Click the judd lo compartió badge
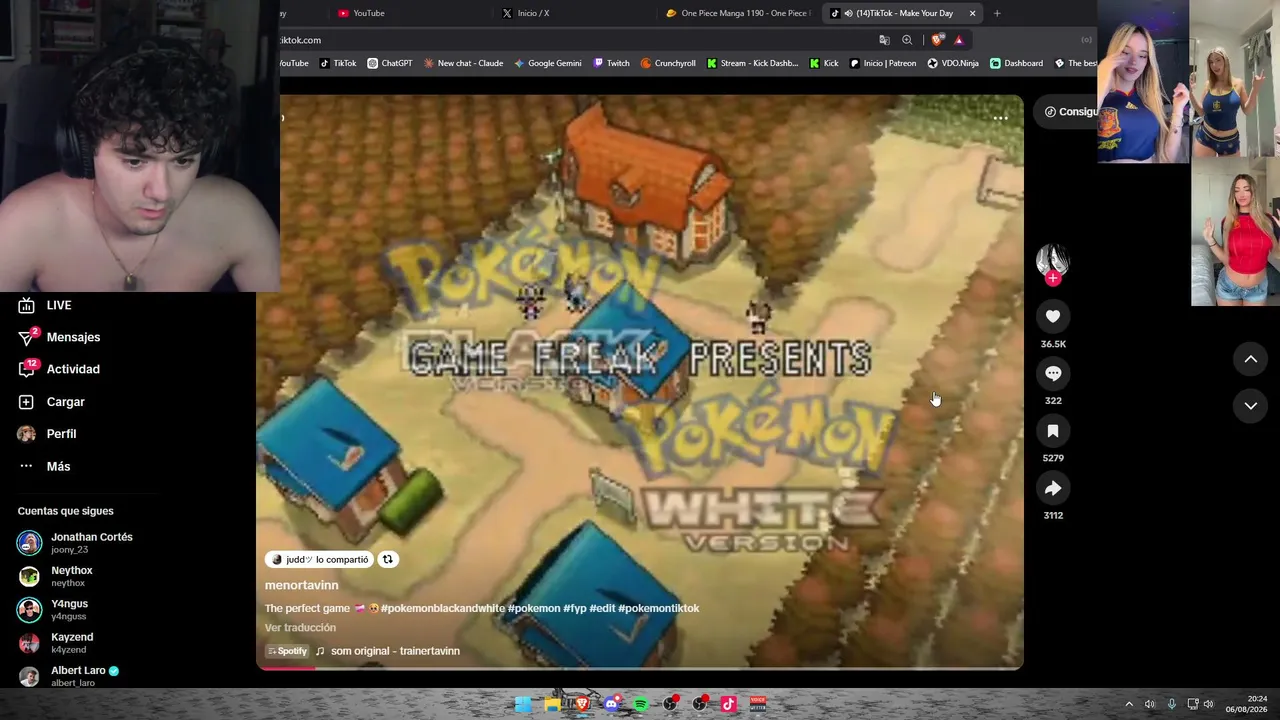Screen dimensions: 1280x720 (320, 560)
